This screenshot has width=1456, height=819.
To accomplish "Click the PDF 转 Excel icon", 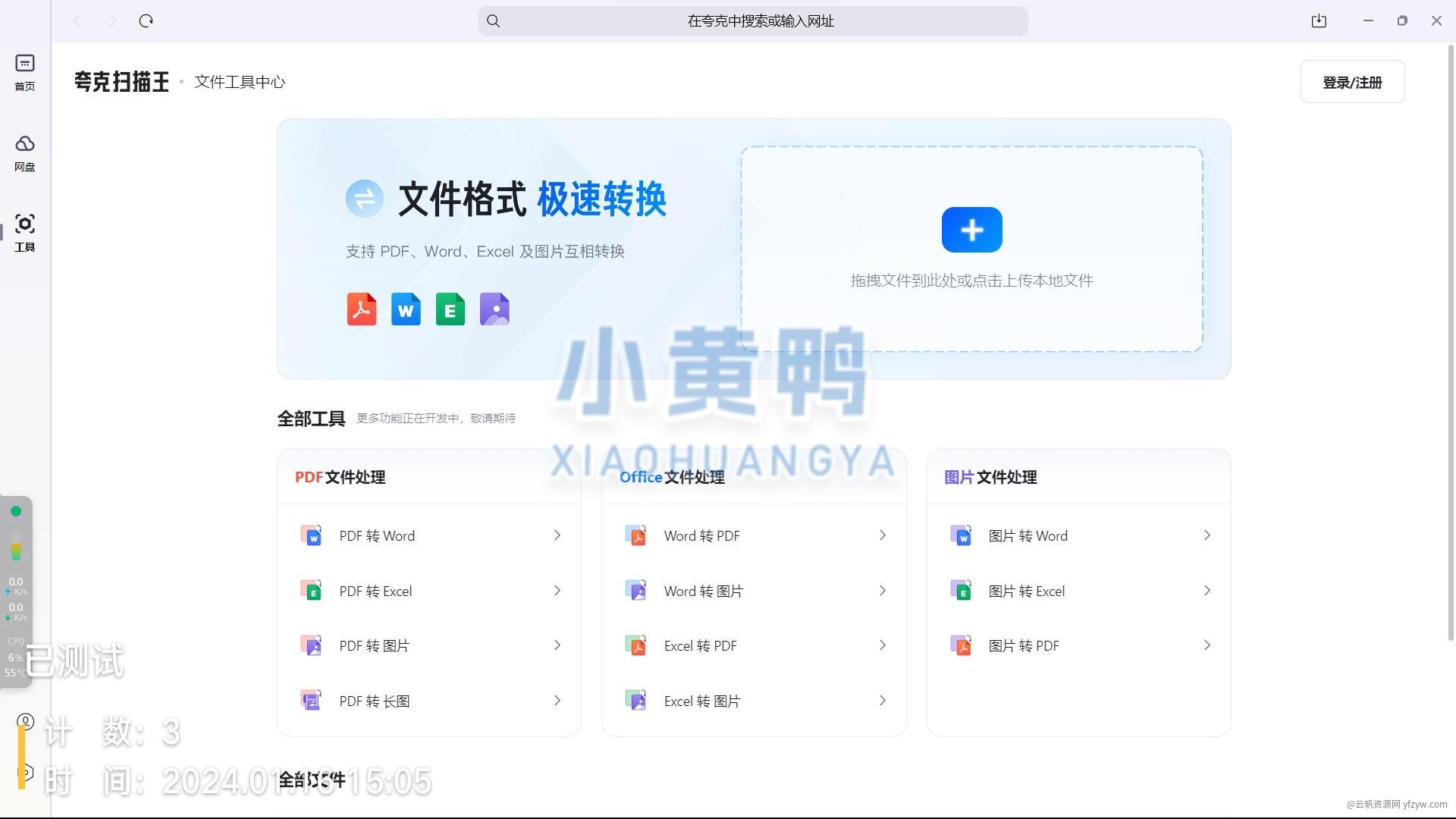I will tap(312, 591).
